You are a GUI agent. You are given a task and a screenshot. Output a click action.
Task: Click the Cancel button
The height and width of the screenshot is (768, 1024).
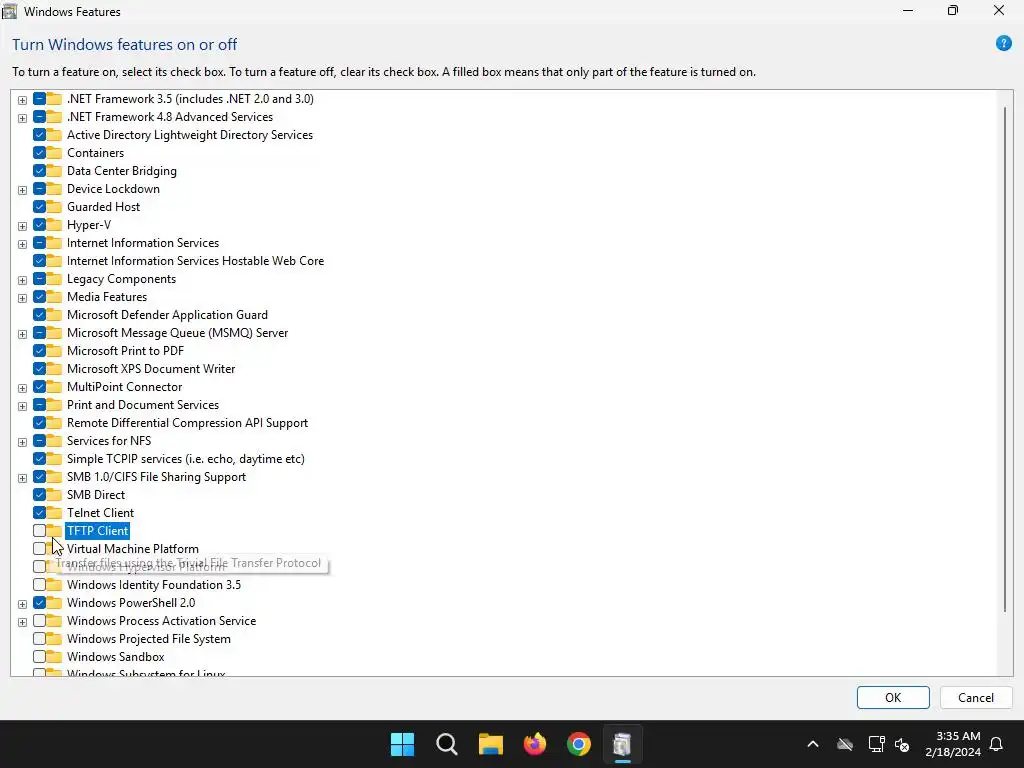pyautogui.click(x=976, y=697)
